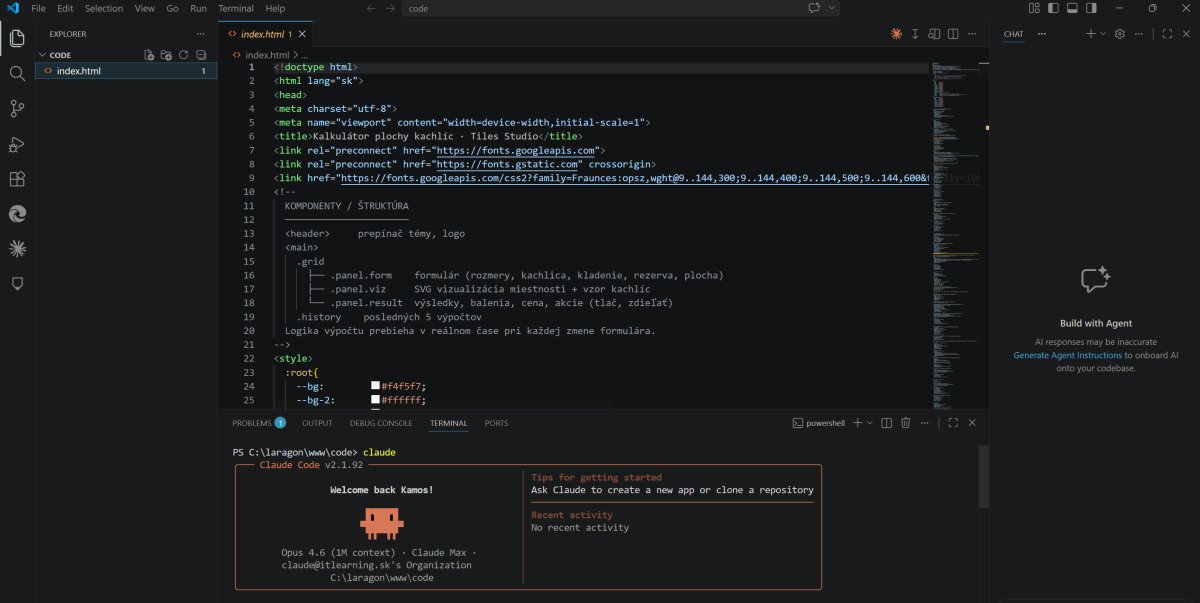The width and height of the screenshot is (1200, 603).
Task: Open chat settings gear icon
Action: [x=1120, y=34]
